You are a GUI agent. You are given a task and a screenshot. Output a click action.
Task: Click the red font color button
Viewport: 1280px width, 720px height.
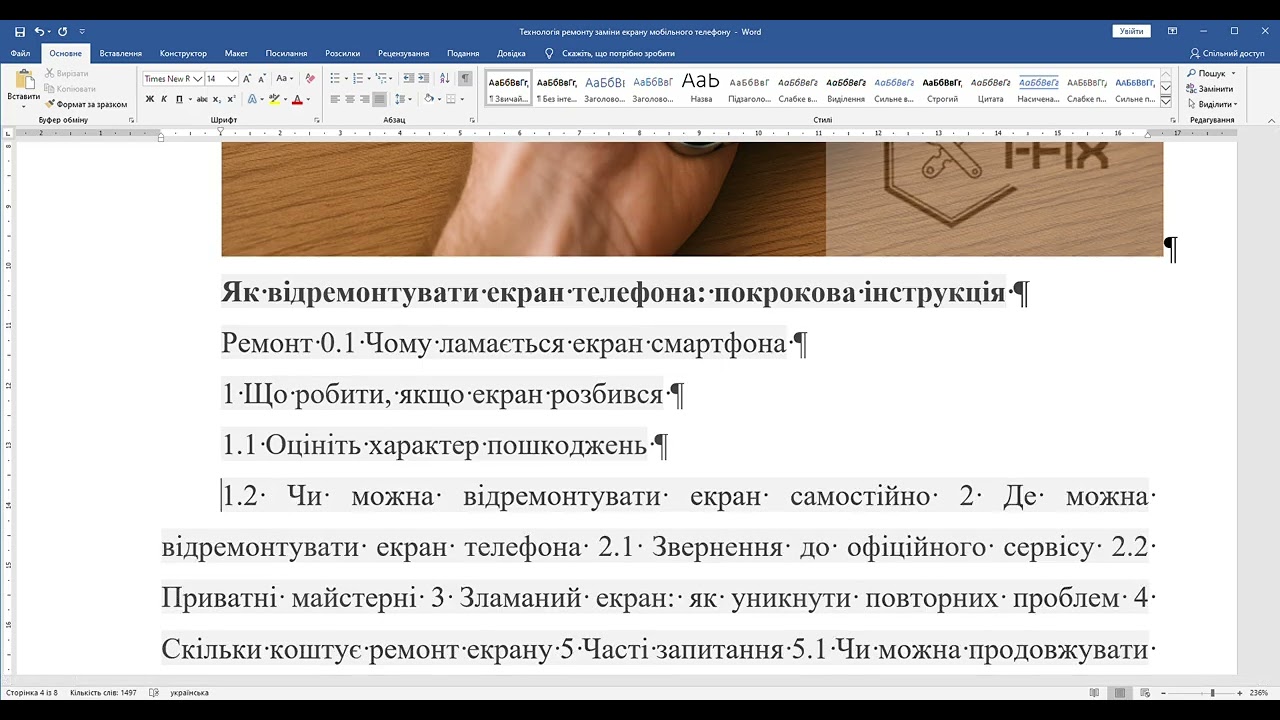coord(297,99)
